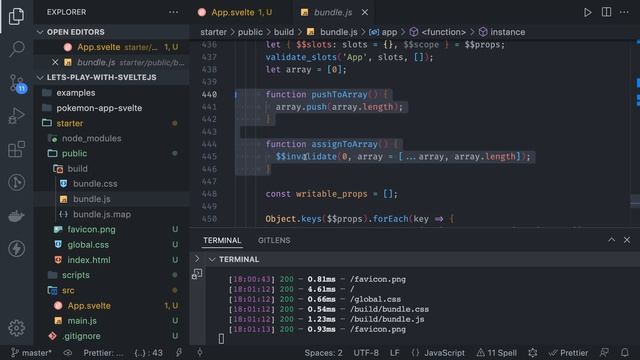Click the 'starter' breadcrumb segment
The height and width of the screenshot is (360, 640).
[213, 32]
